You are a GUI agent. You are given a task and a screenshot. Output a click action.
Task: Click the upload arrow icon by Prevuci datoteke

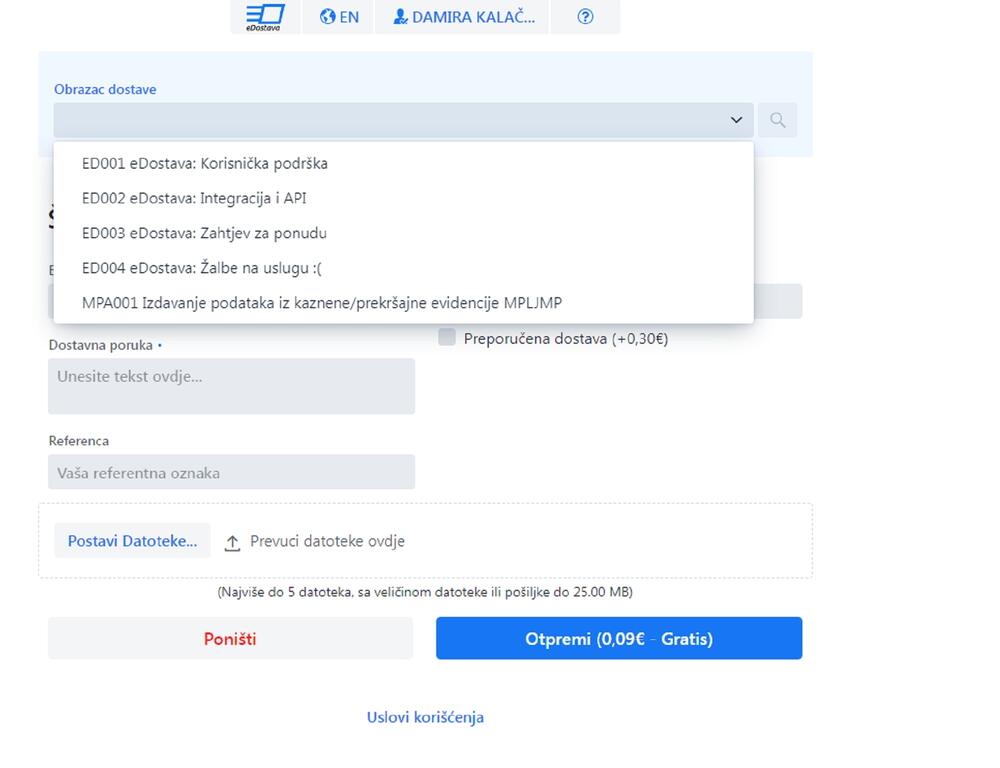click(232, 542)
